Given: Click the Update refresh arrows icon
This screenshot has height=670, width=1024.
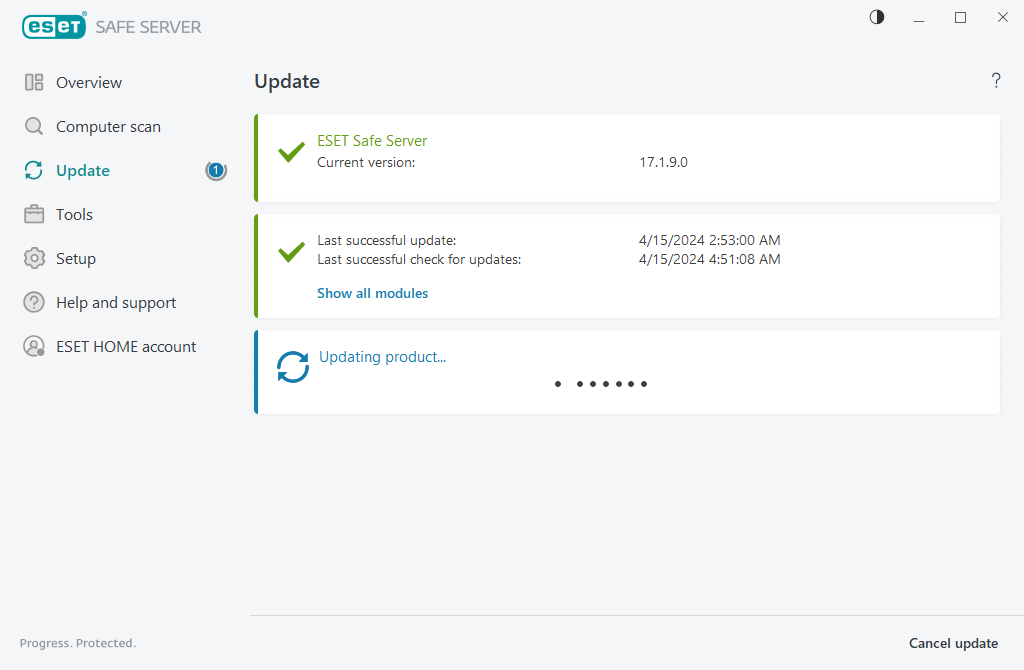Looking at the screenshot, I should pos(31,170).
